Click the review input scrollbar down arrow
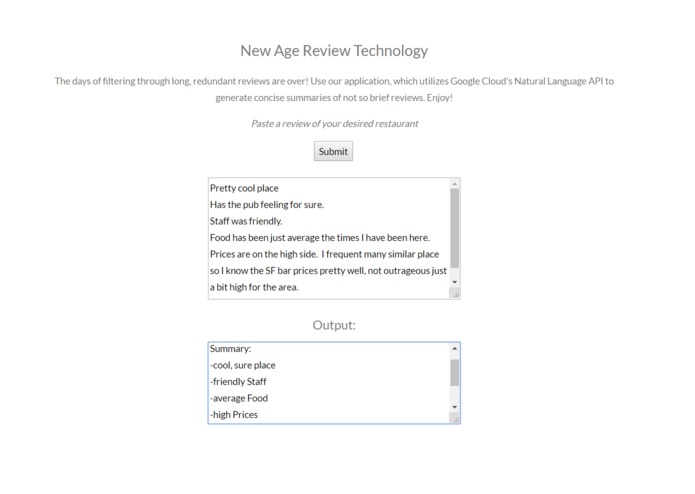This screenshot has height=494, width=695. (455, 282)
